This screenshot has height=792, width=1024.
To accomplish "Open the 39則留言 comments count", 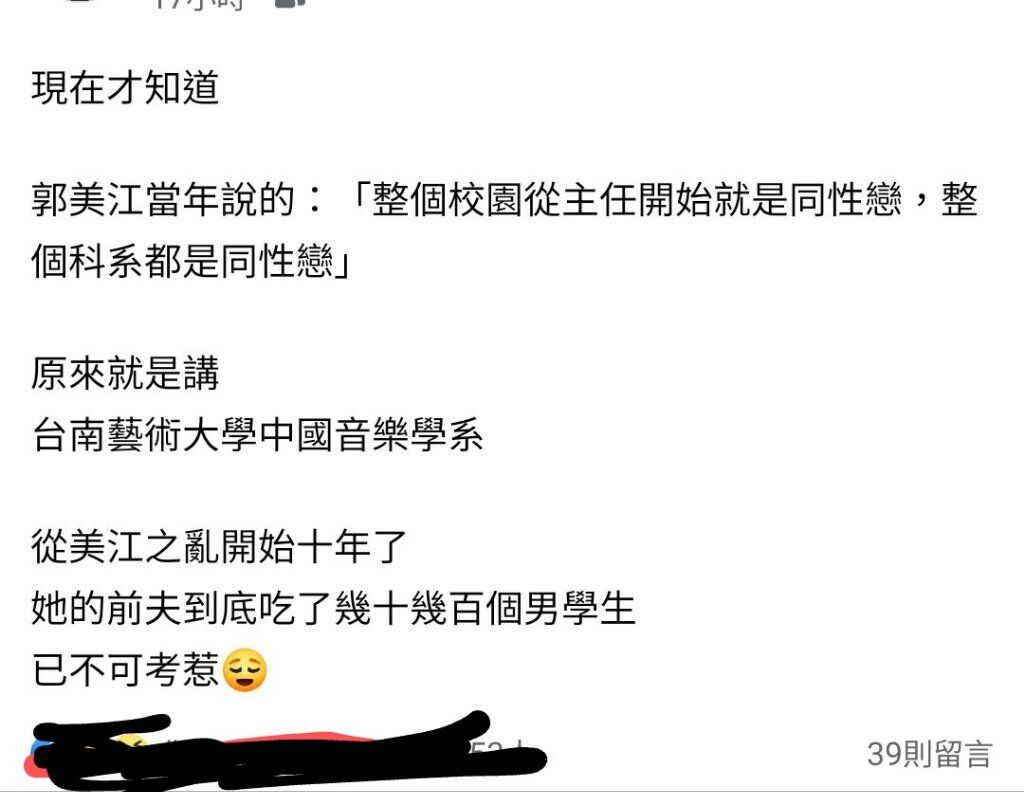I will [x=929, y=754].
